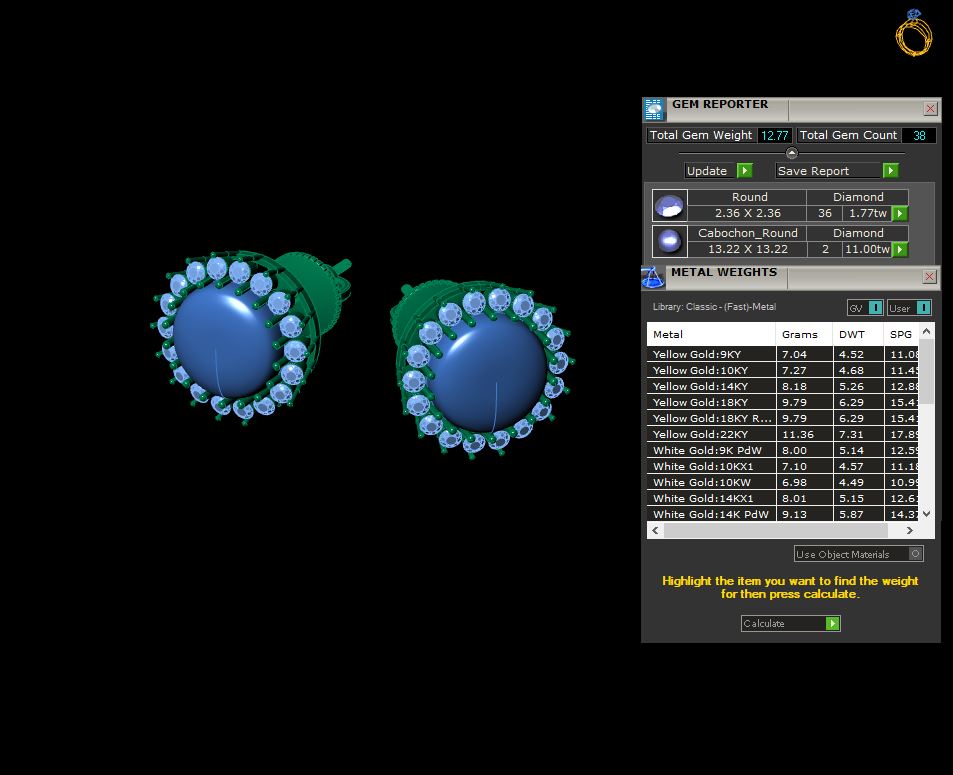Screen dimensions: 953x775
Task: Click the horizontal scroll right arrow
Action: (x=909, y=531)
